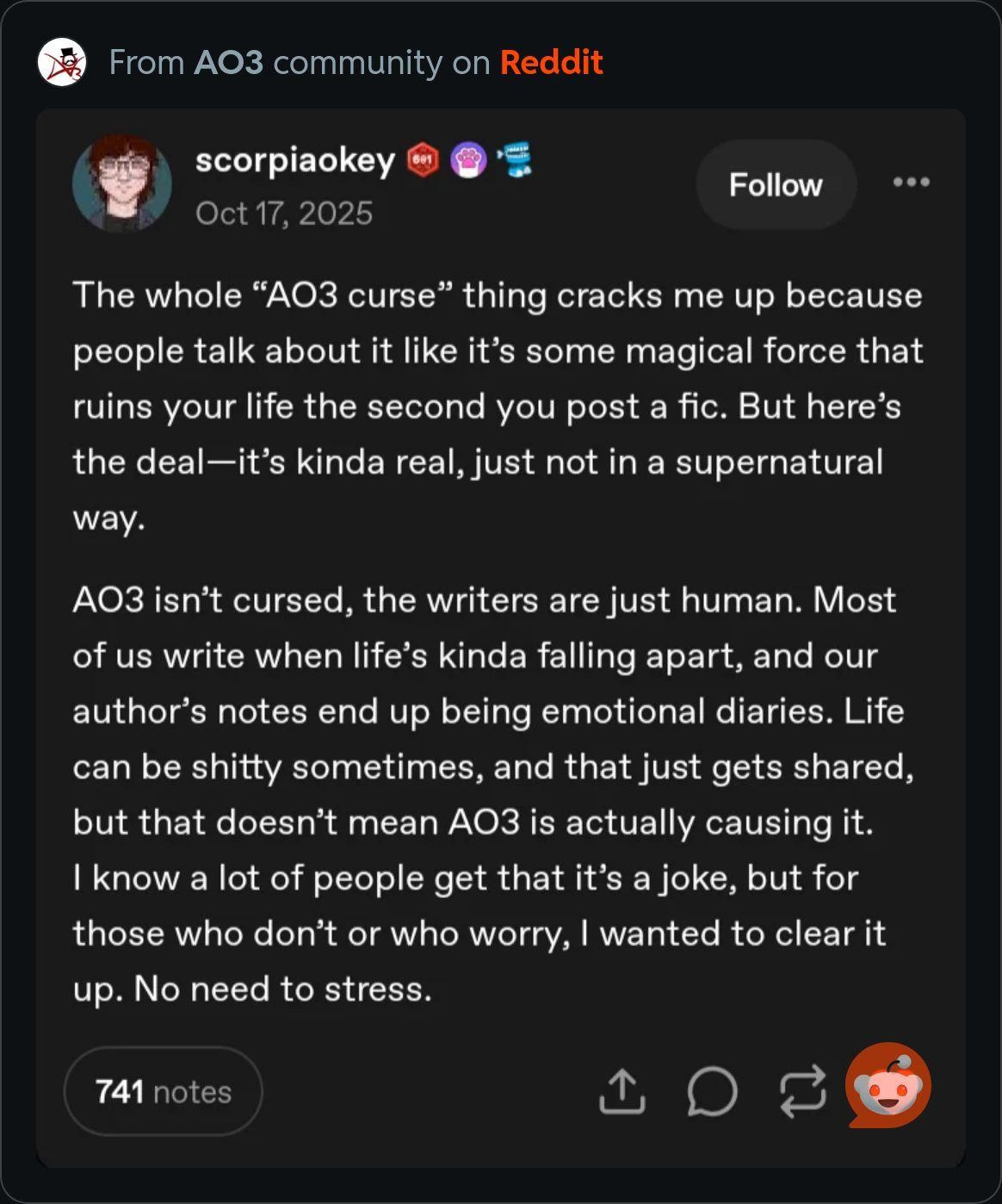Open the orange Reddit link
The image size is (1002, 1204).
[x=551, y=63]
